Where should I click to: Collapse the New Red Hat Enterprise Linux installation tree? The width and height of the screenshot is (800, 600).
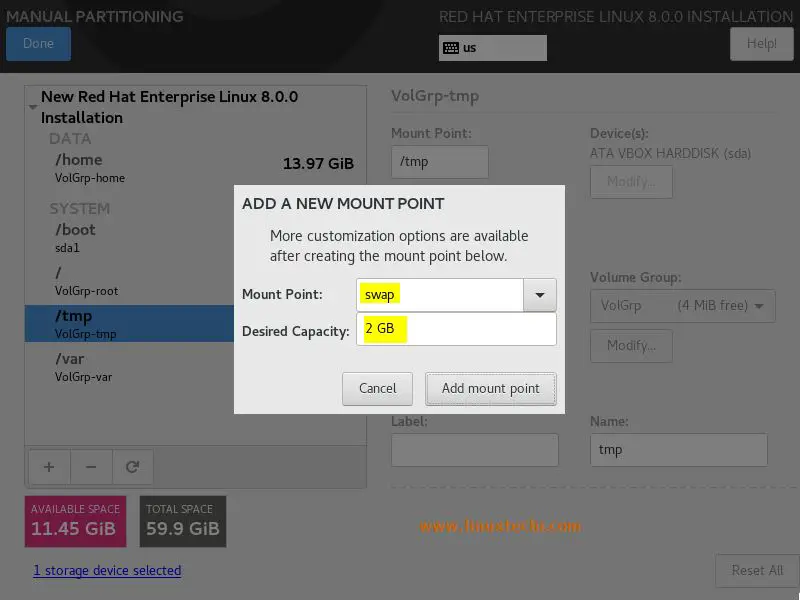(x=33, y=107)
